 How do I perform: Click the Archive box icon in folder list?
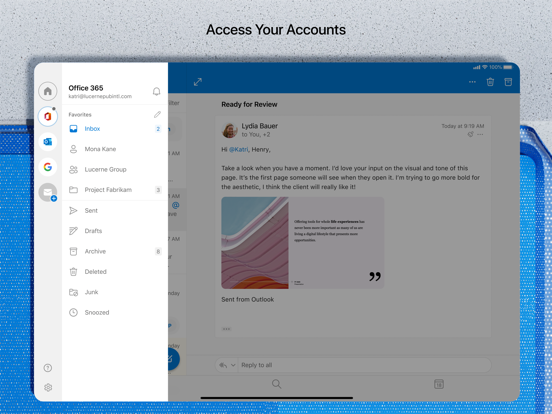(x=73, y=251)
